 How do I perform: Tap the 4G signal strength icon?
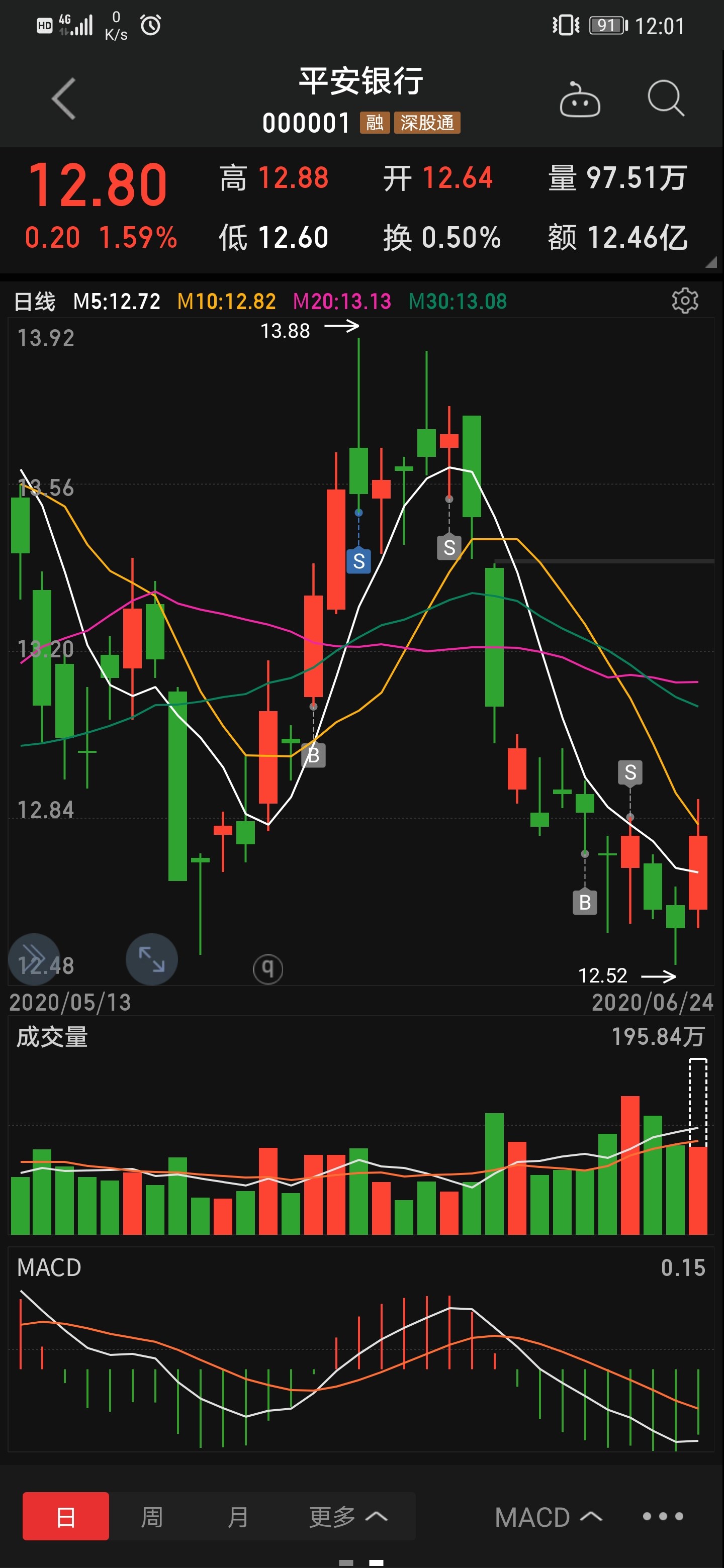(x=75, y=25)
